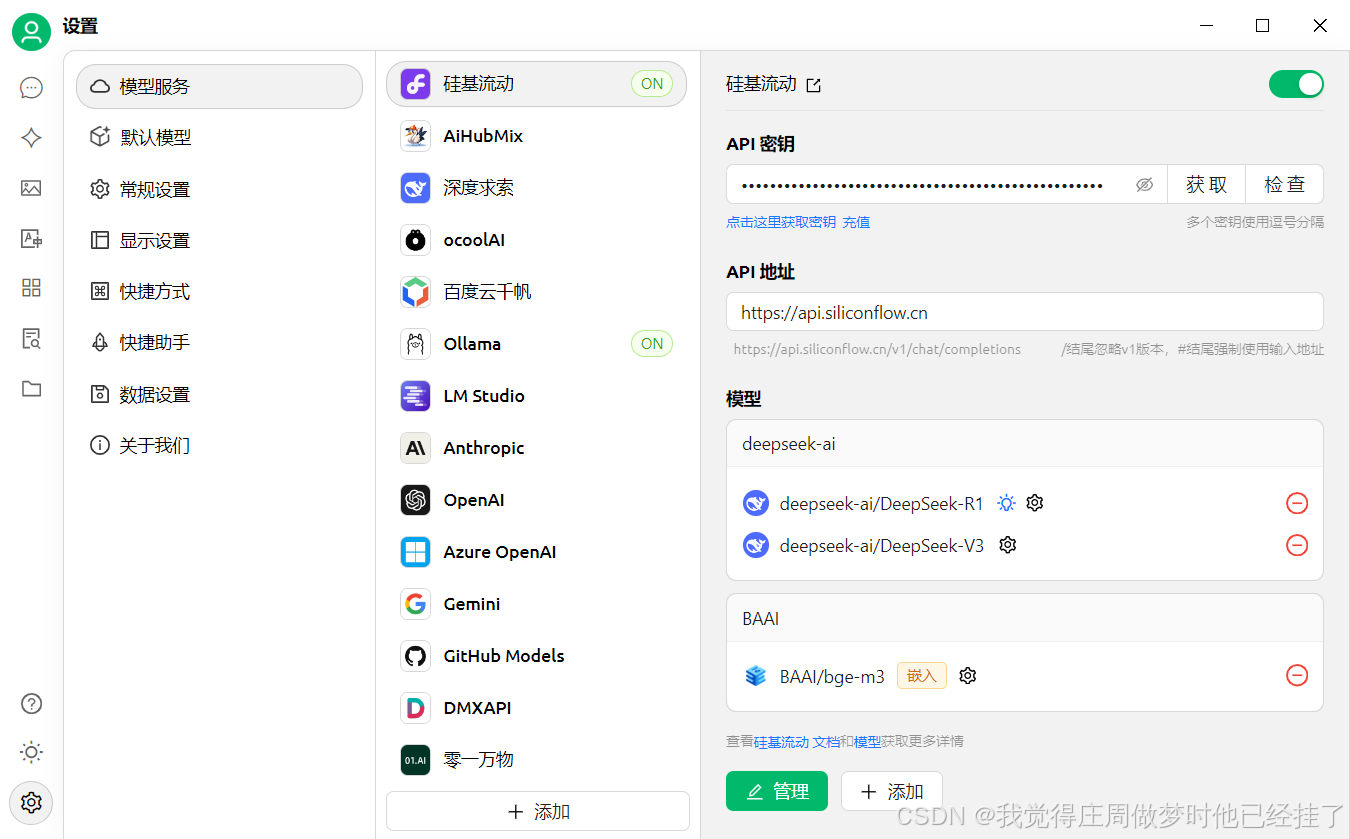
Task: Open settings gear for BAAI/bge-m3 model
Action: (967, 676)
